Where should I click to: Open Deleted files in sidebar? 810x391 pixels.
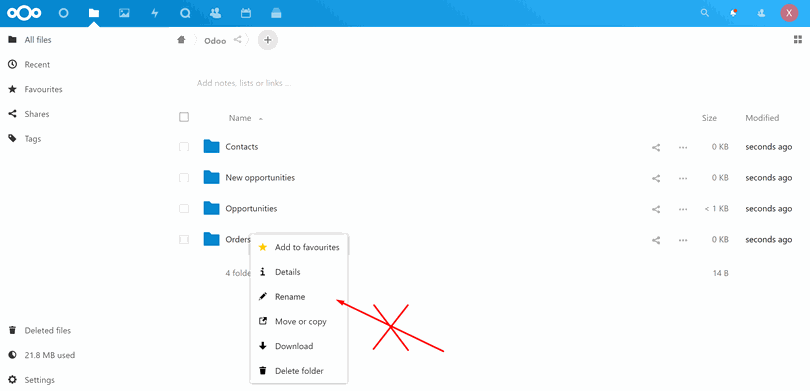(48, 331)
